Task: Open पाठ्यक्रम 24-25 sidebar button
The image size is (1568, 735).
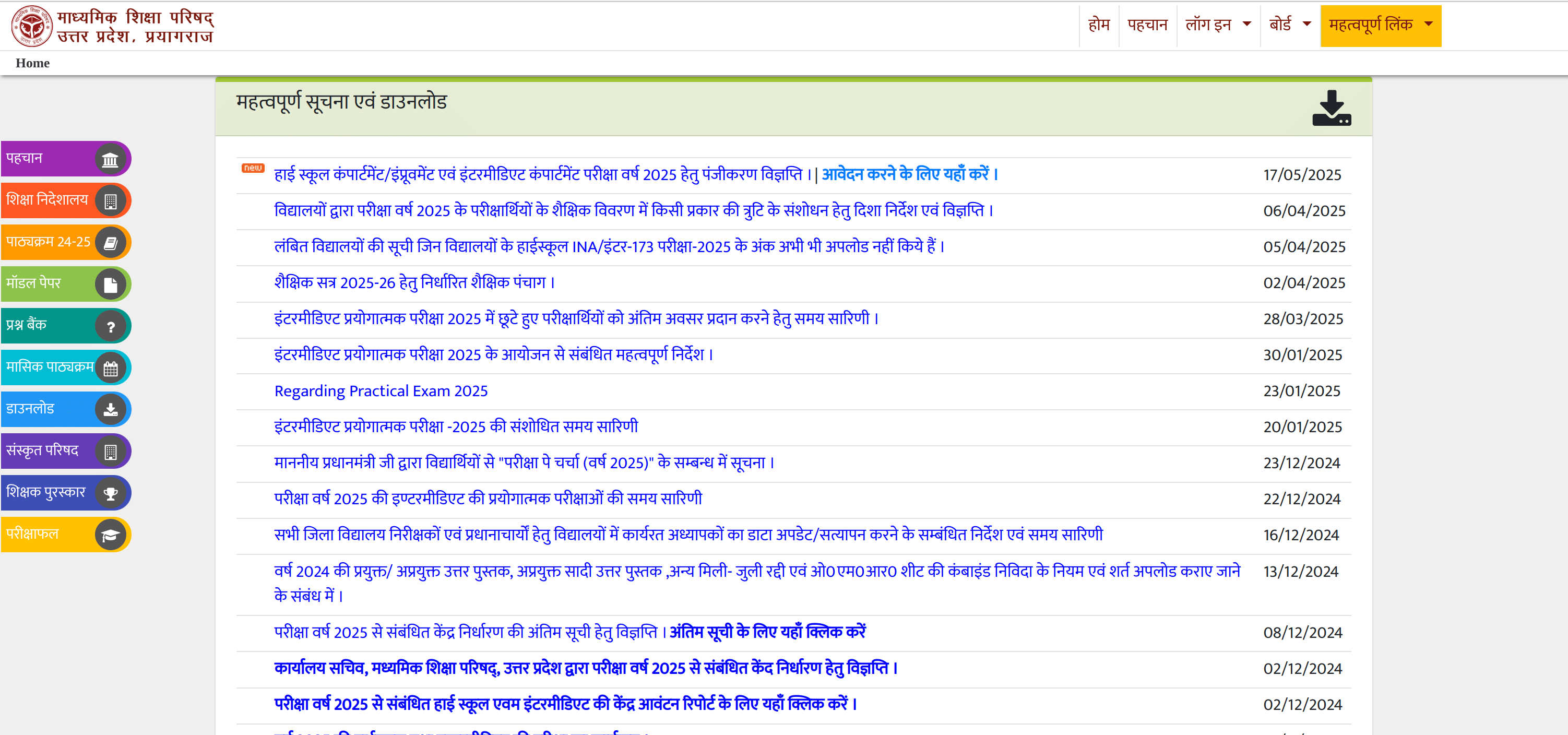Action: (x=66, y=242)
